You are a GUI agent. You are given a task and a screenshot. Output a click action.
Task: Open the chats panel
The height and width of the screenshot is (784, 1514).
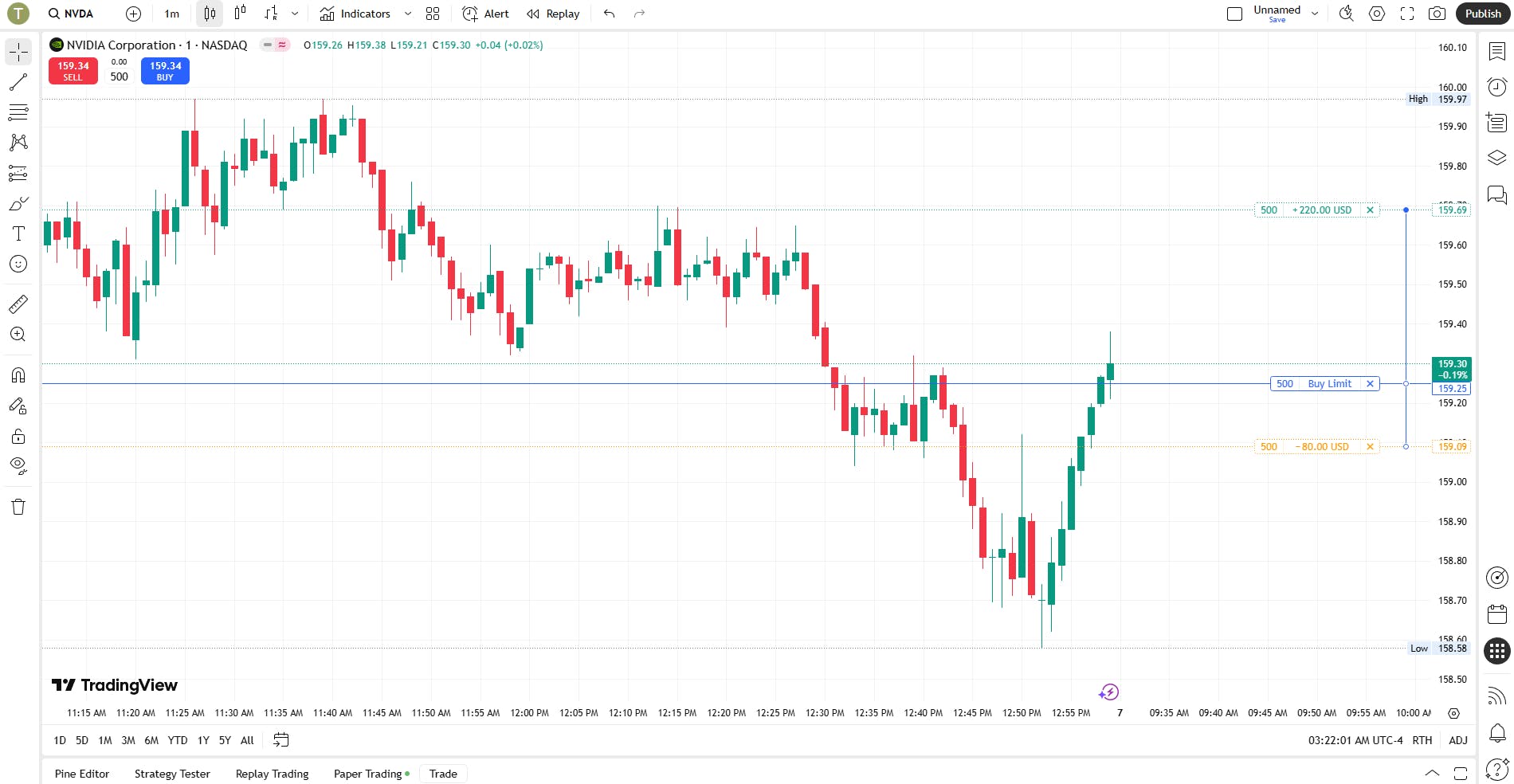click(1497, 194)
